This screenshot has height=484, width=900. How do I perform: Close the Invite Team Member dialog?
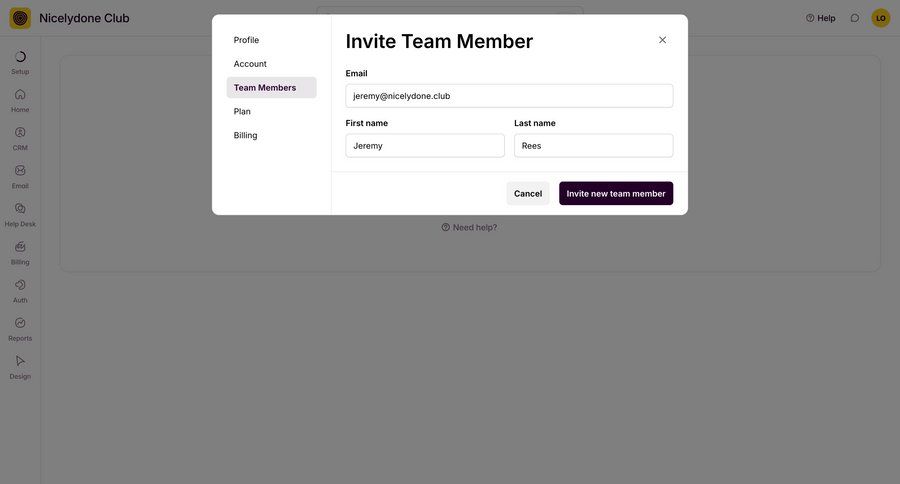click(x=662, y=40)
